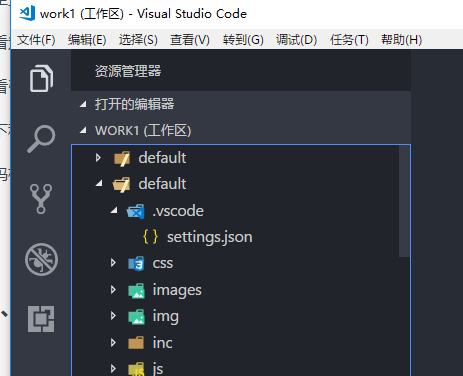Screen dimensions: 463x376
Task: Select the js folder name
Action: (x=158, y=369)
